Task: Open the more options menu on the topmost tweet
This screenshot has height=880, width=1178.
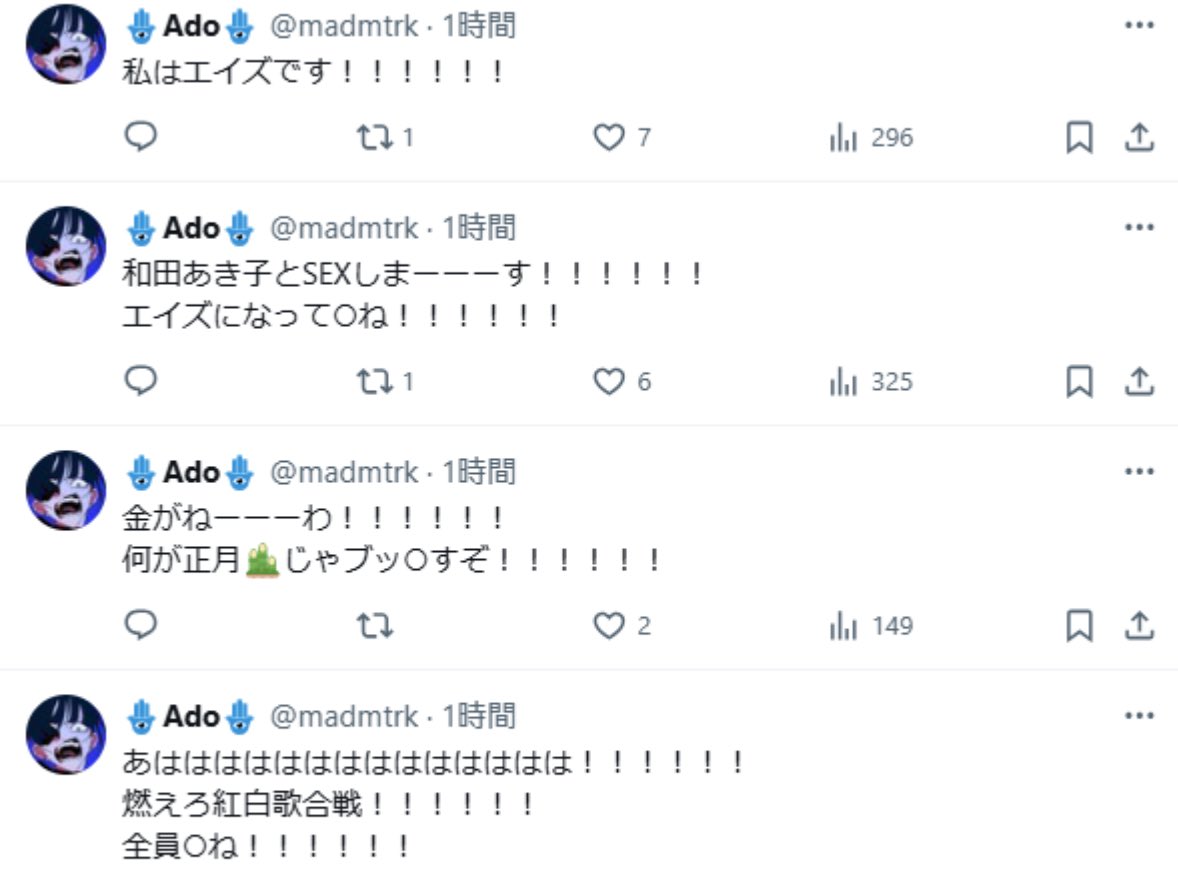Action: point(1140,25)
